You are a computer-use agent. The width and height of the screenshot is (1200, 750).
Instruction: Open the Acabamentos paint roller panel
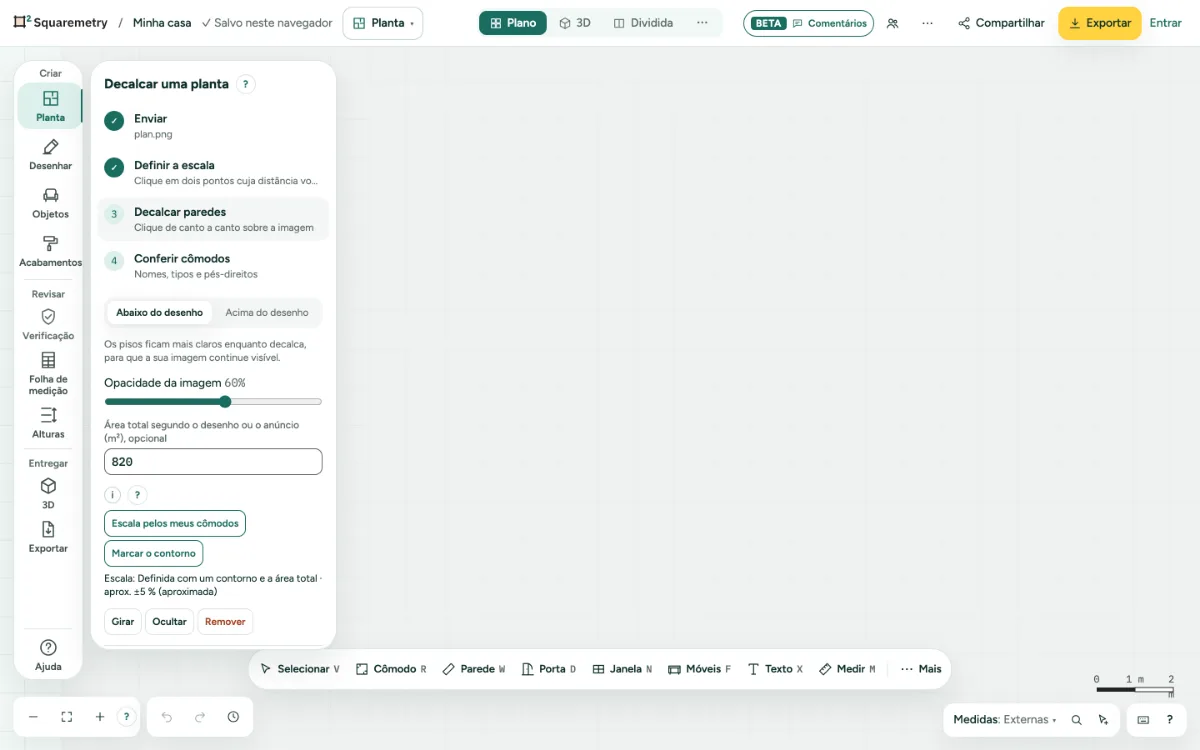(50, 251)
